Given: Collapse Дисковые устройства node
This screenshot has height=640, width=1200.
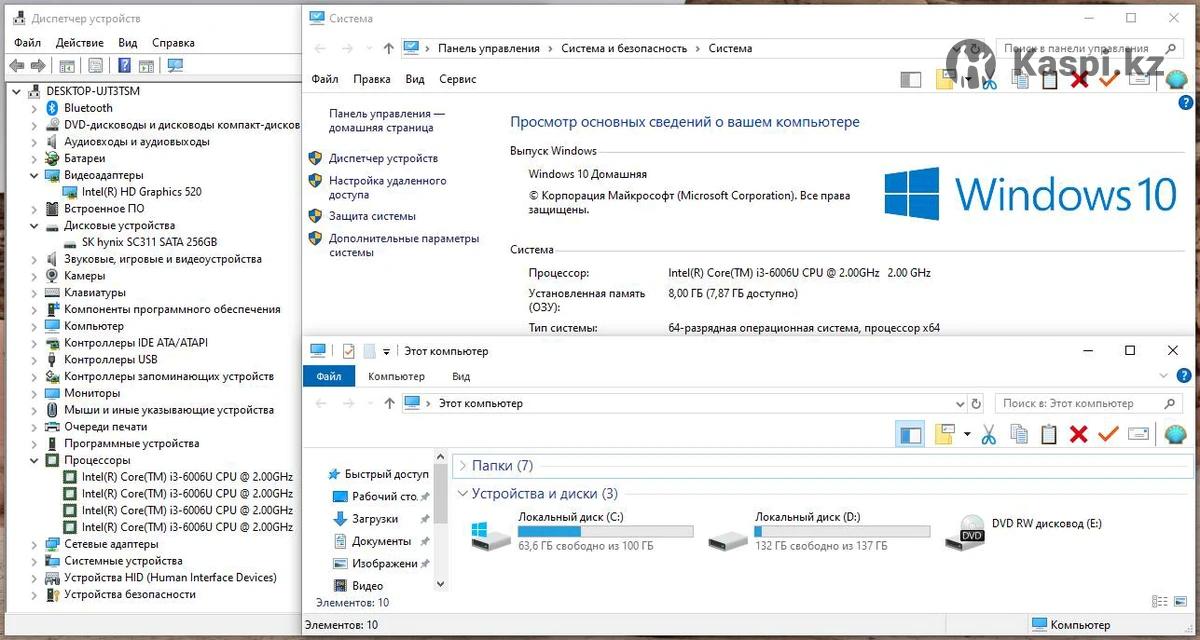Looking at the screenshot, I should pos(34,225).
